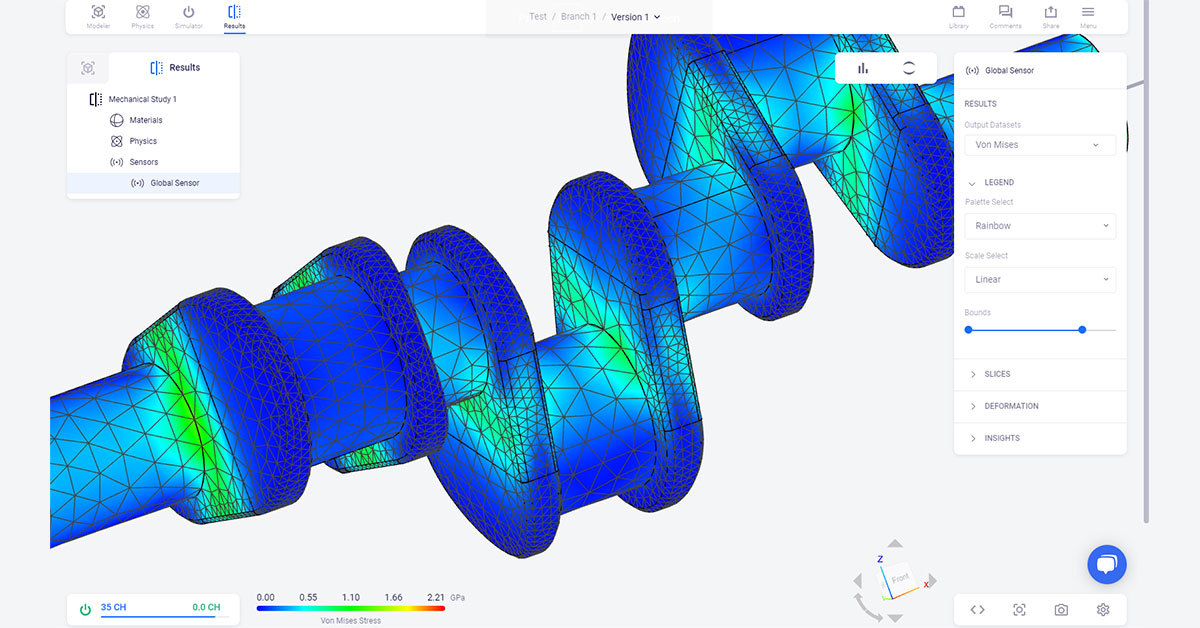
Task: Open the Comments panel
Action: pos(1004,16)
